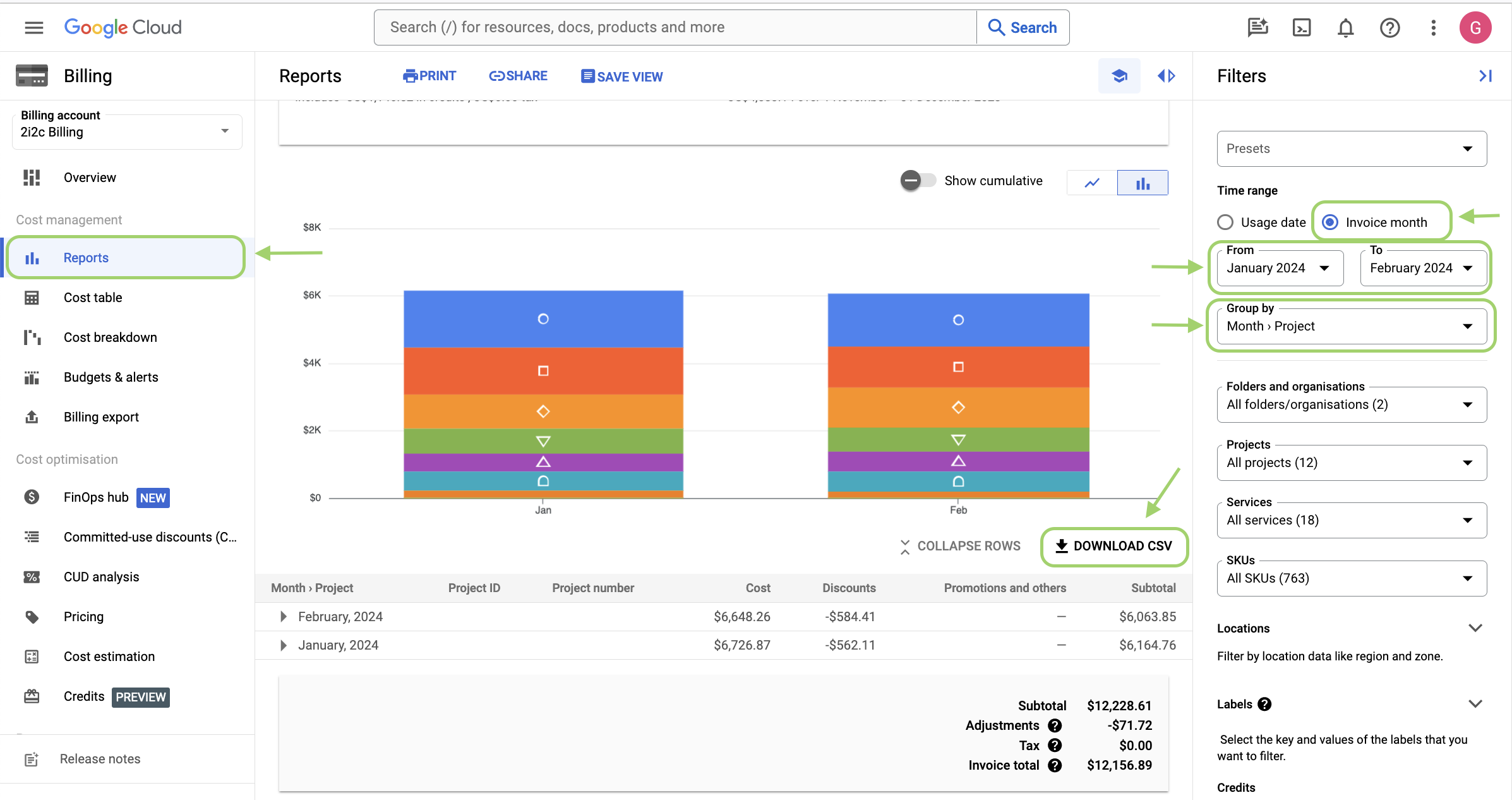Switch chart to line view

1092,183
